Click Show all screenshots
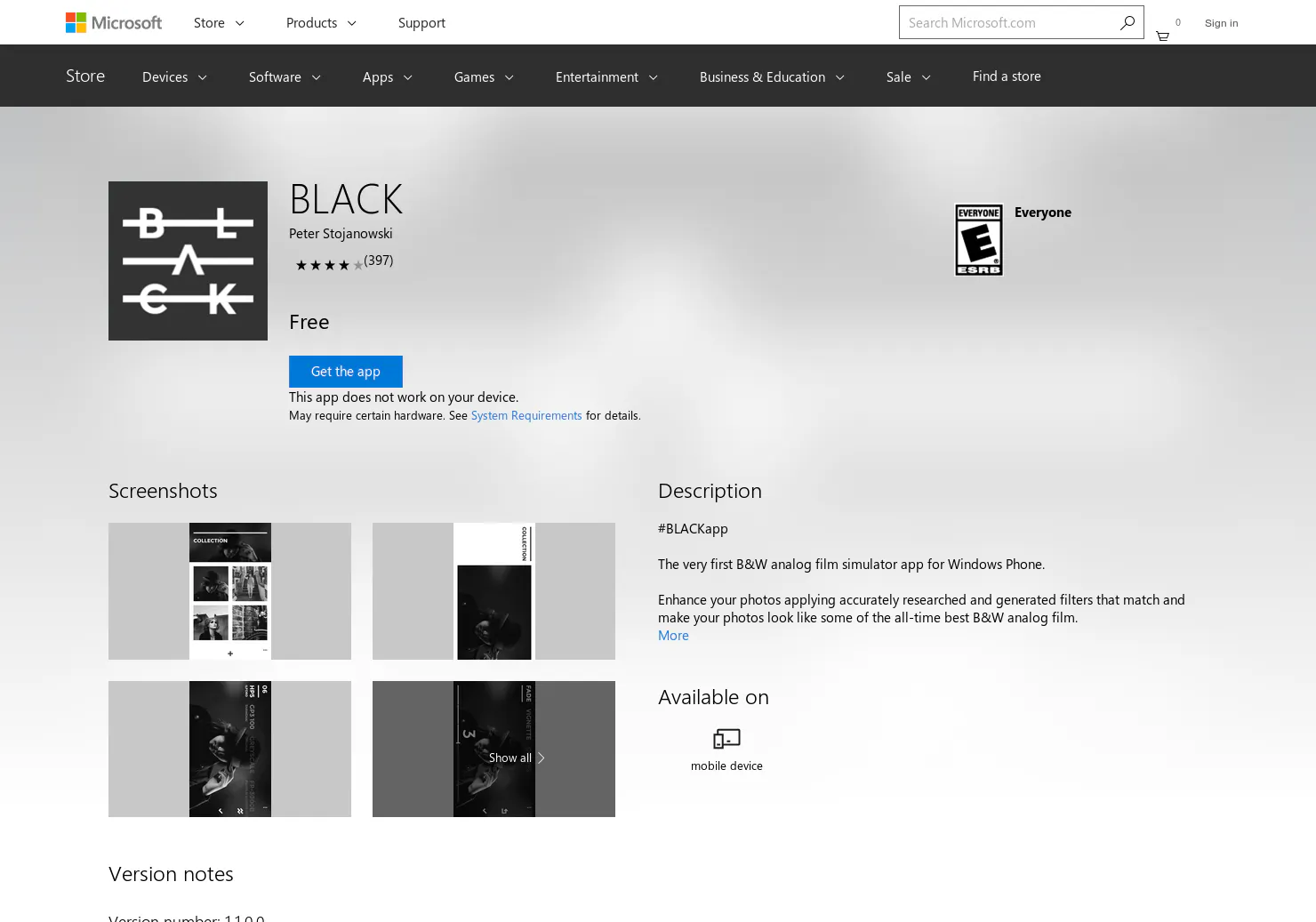This screenshot has height=922, width=1316. click(516, 758)
